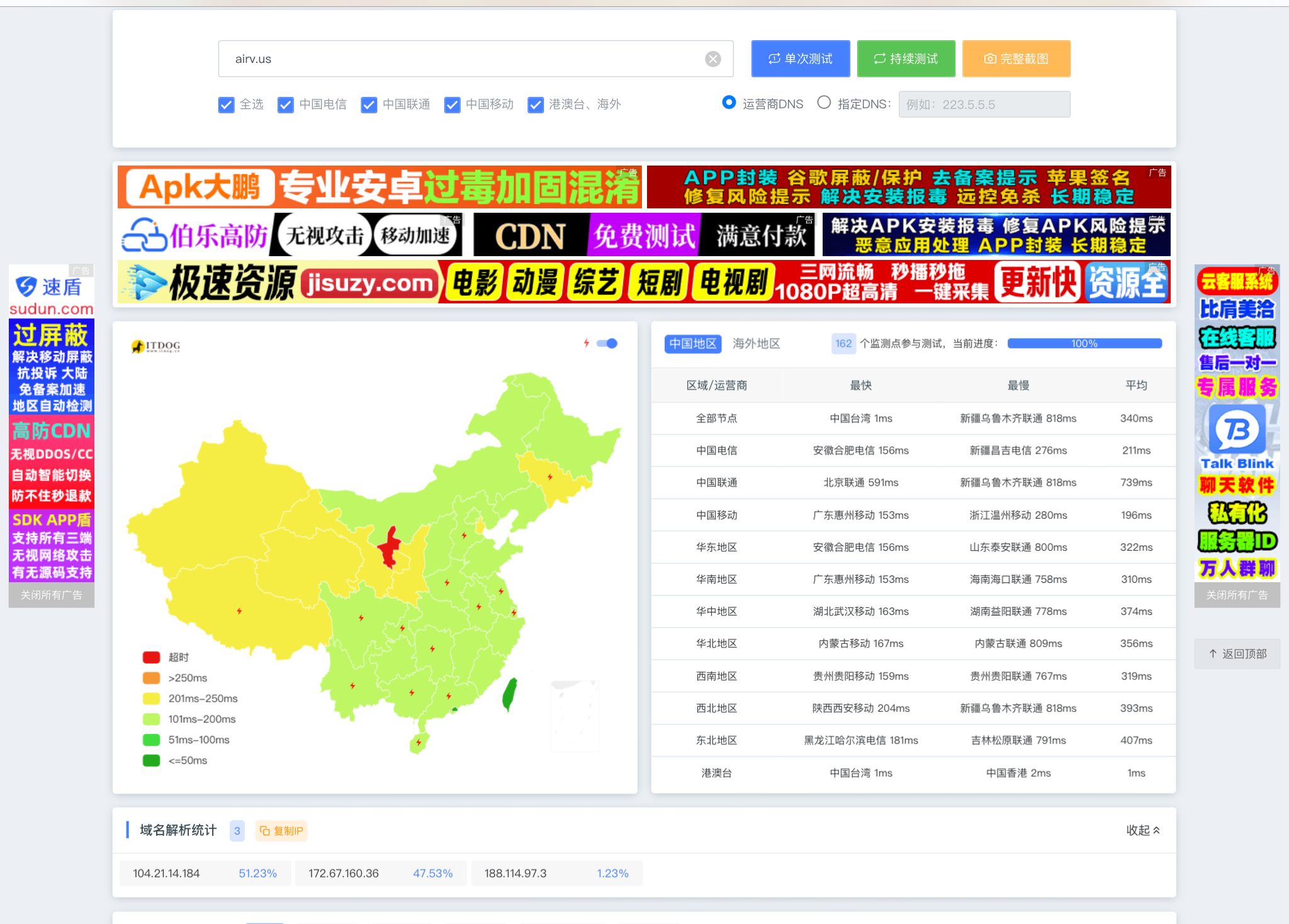Click 返回顶部 to scroll up
Viewport: 1289px width, 924px height.
tap(1237, 654)
